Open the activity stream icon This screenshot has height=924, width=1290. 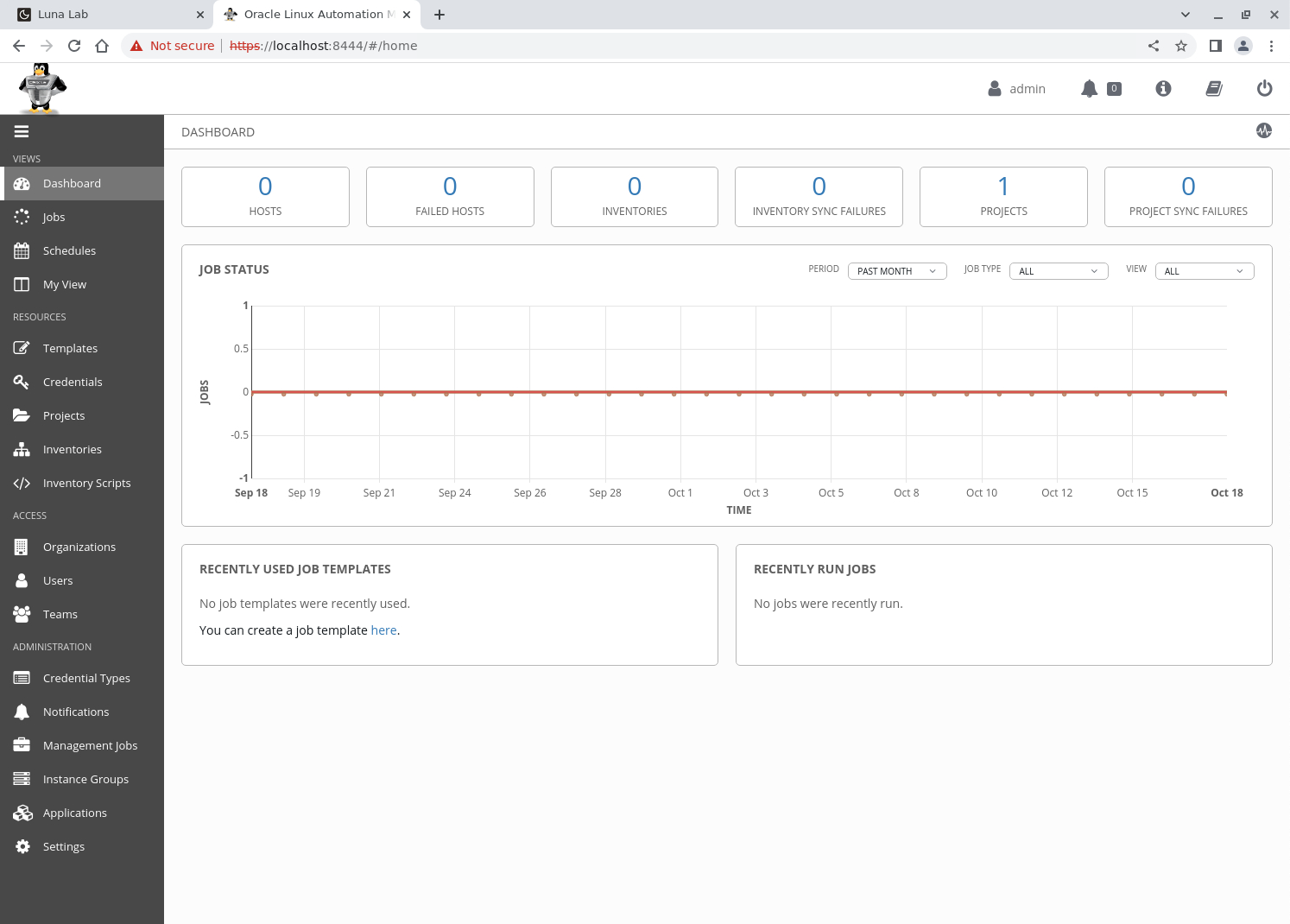pyautogui.click(x=1264, y=130)
